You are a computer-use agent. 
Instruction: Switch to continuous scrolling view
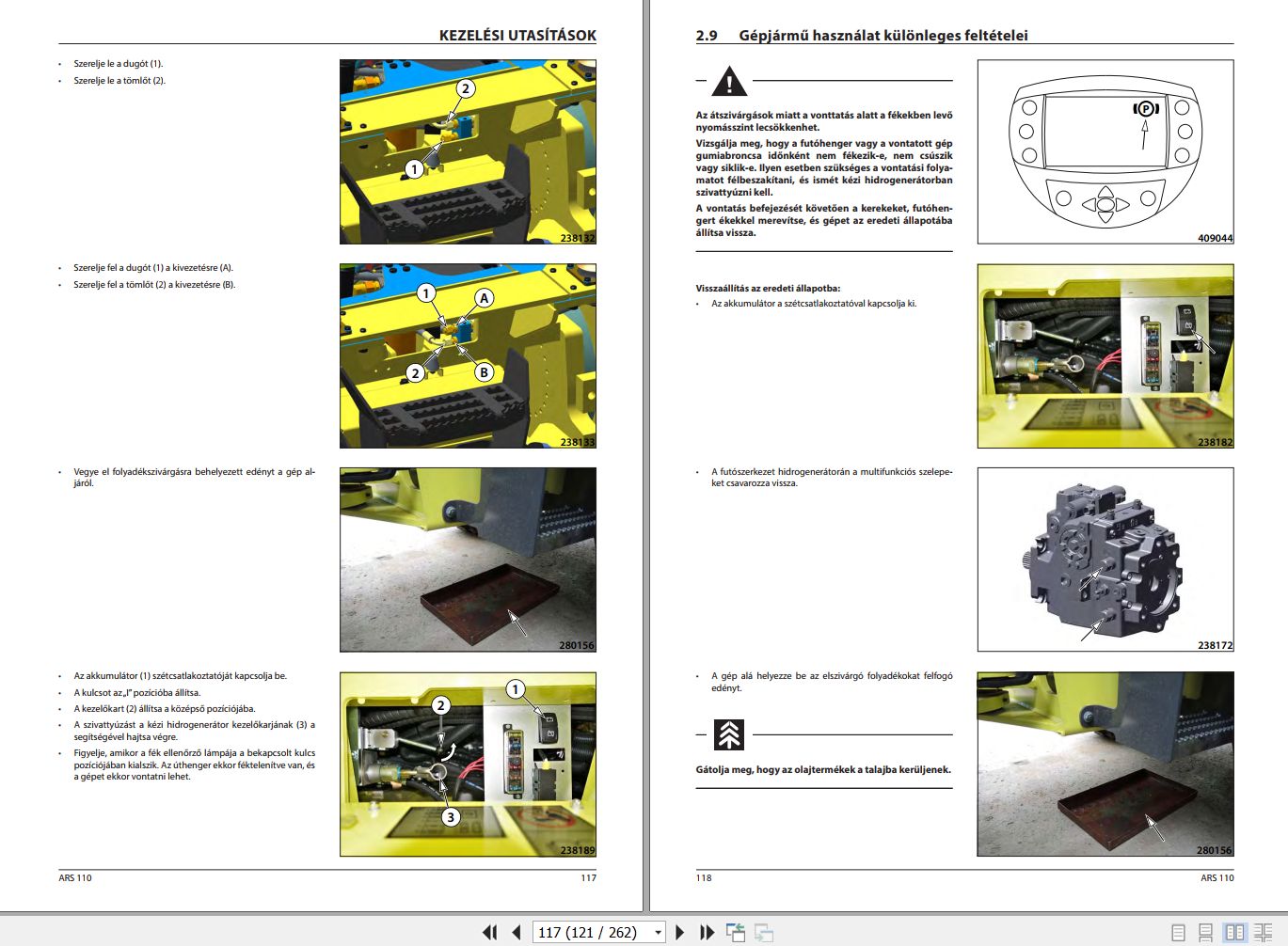pos(1205,933)
